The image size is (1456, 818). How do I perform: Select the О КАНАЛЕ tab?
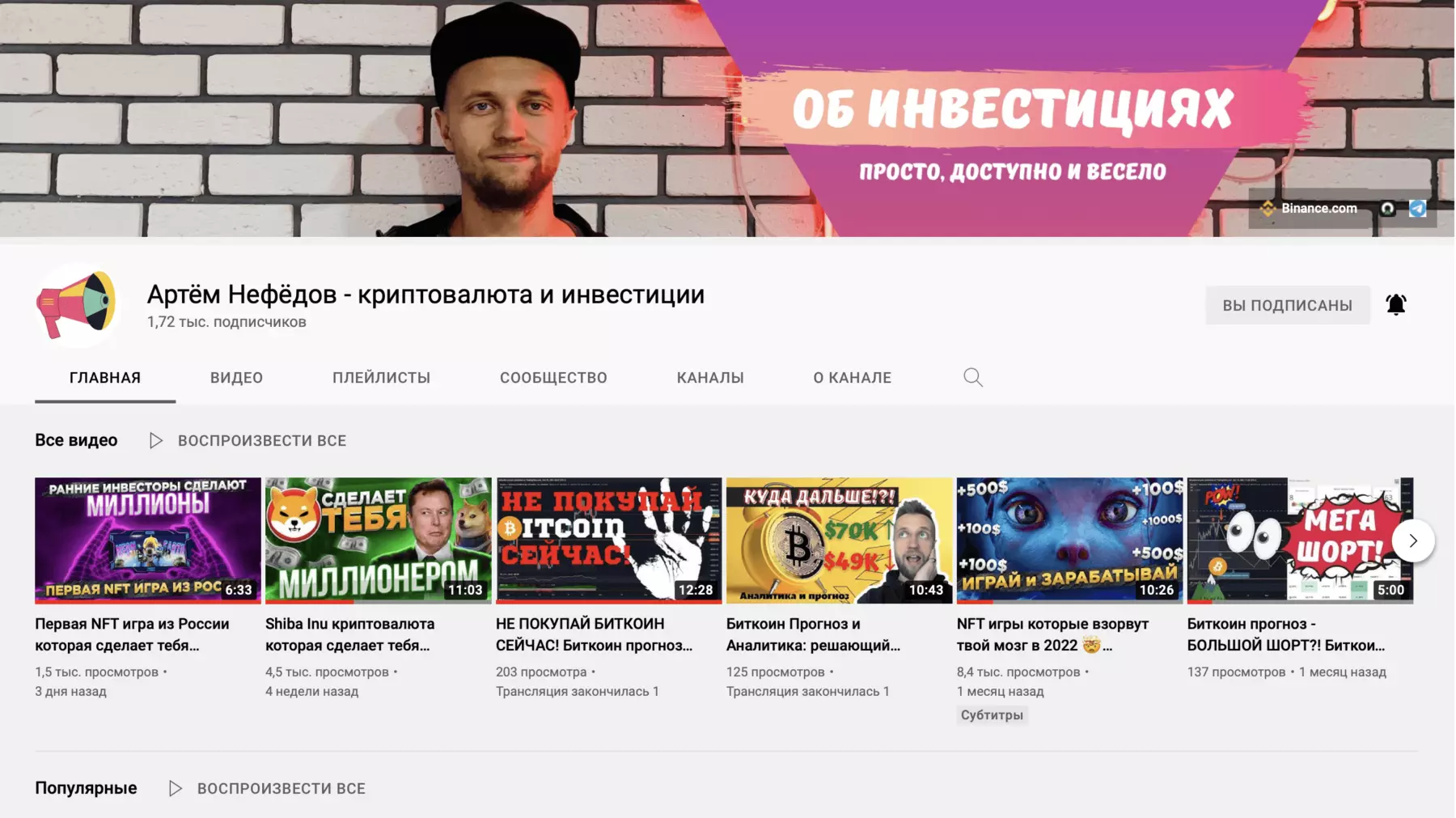[x=853, y=378]
